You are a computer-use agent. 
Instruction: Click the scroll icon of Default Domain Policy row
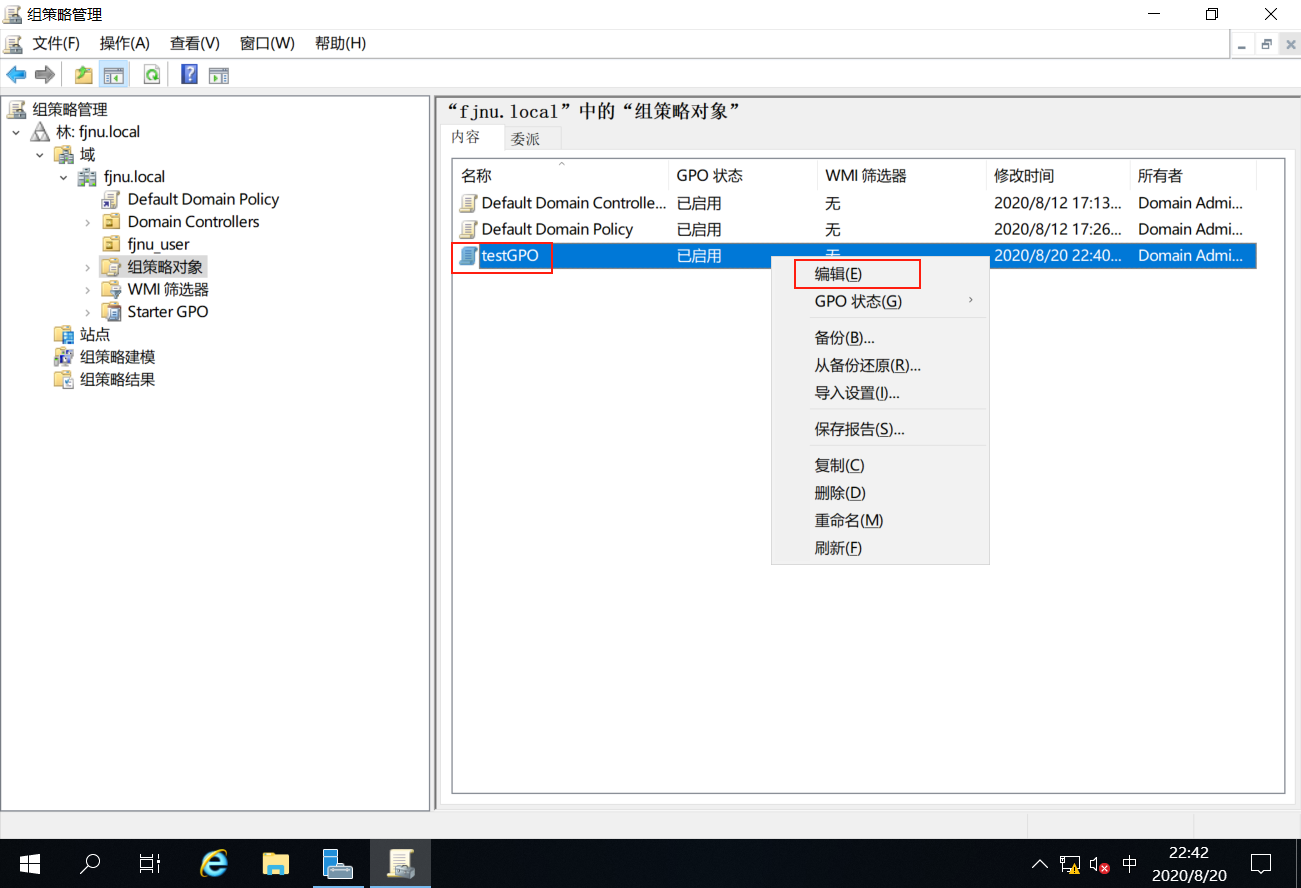point(468,229)
